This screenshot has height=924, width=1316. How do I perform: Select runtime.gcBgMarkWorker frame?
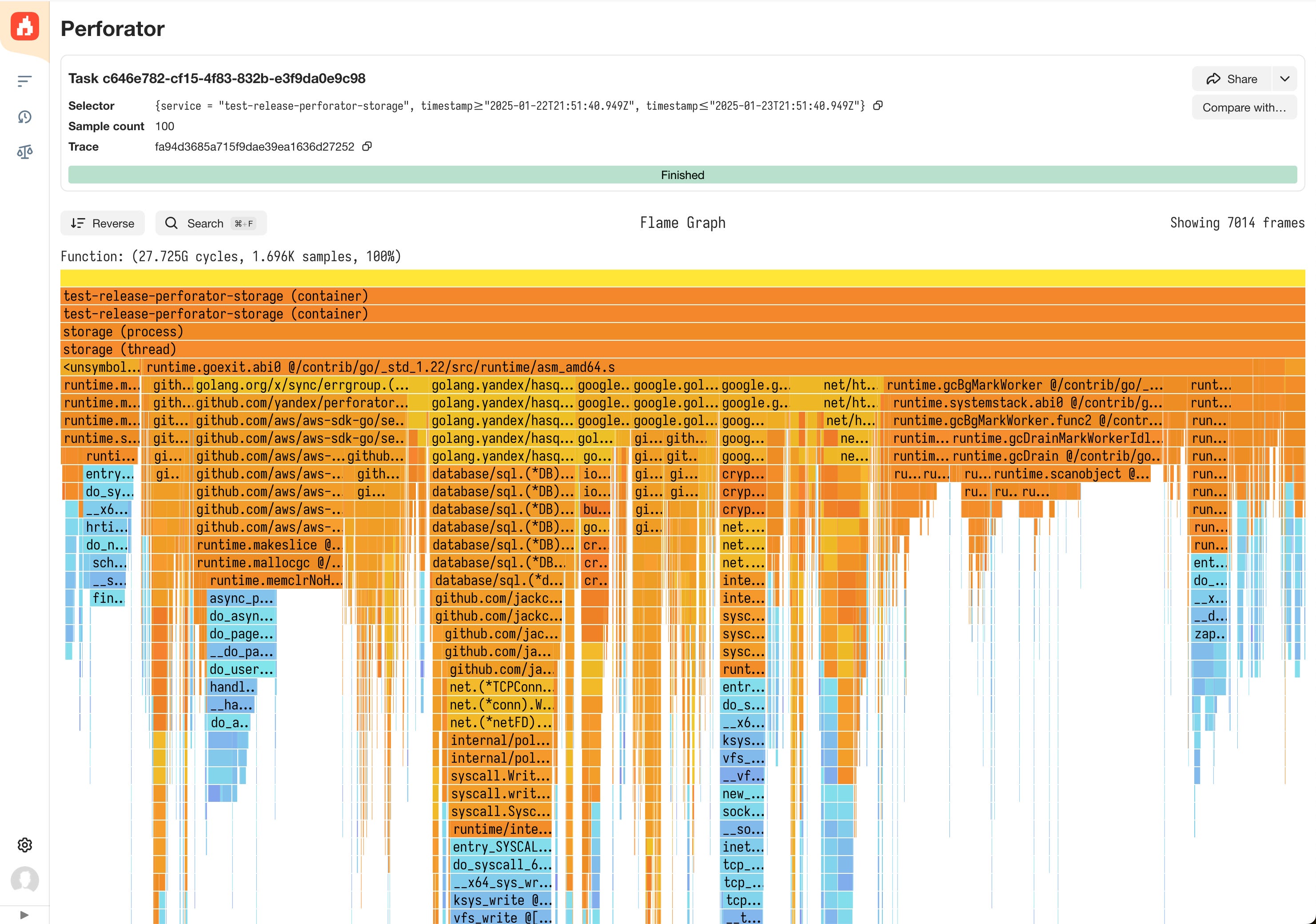click(x=1024, y=385)
